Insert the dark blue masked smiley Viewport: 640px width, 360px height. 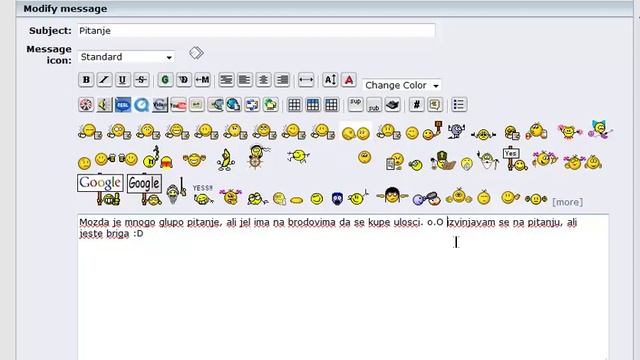coord(337,199)
